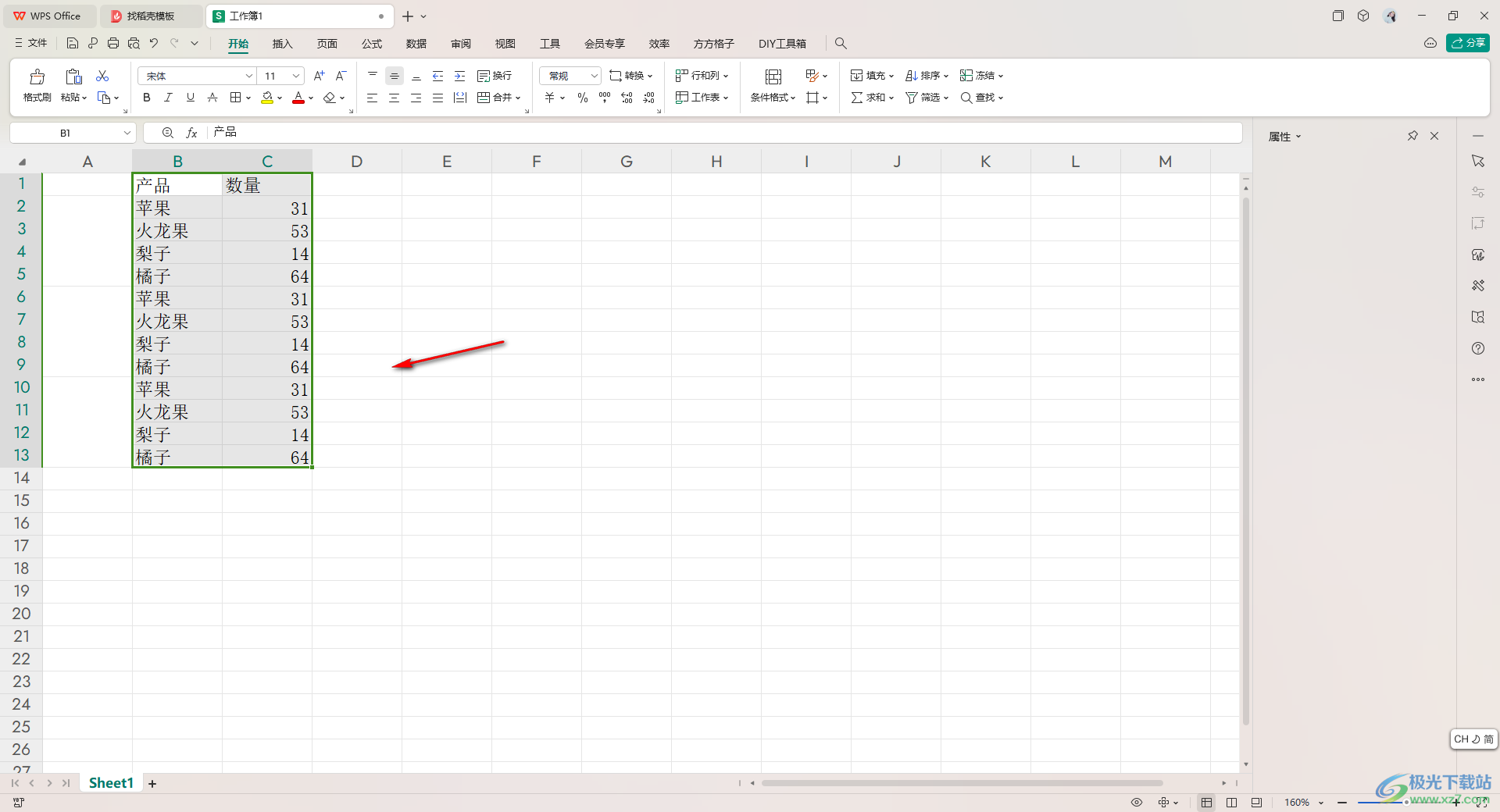The image size is (1500, 812).
Task: Click the thousands separator icon
Action: (x=605, y=98)
